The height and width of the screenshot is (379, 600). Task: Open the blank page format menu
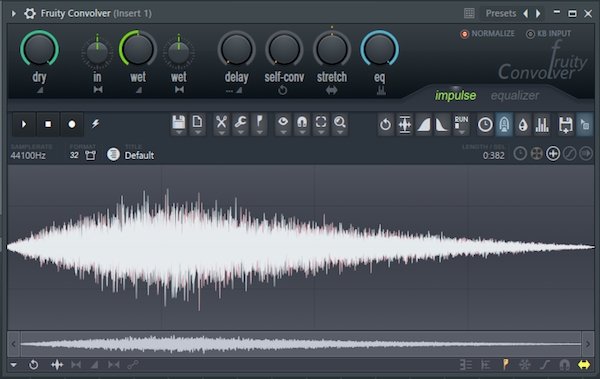tap(197, 124)
